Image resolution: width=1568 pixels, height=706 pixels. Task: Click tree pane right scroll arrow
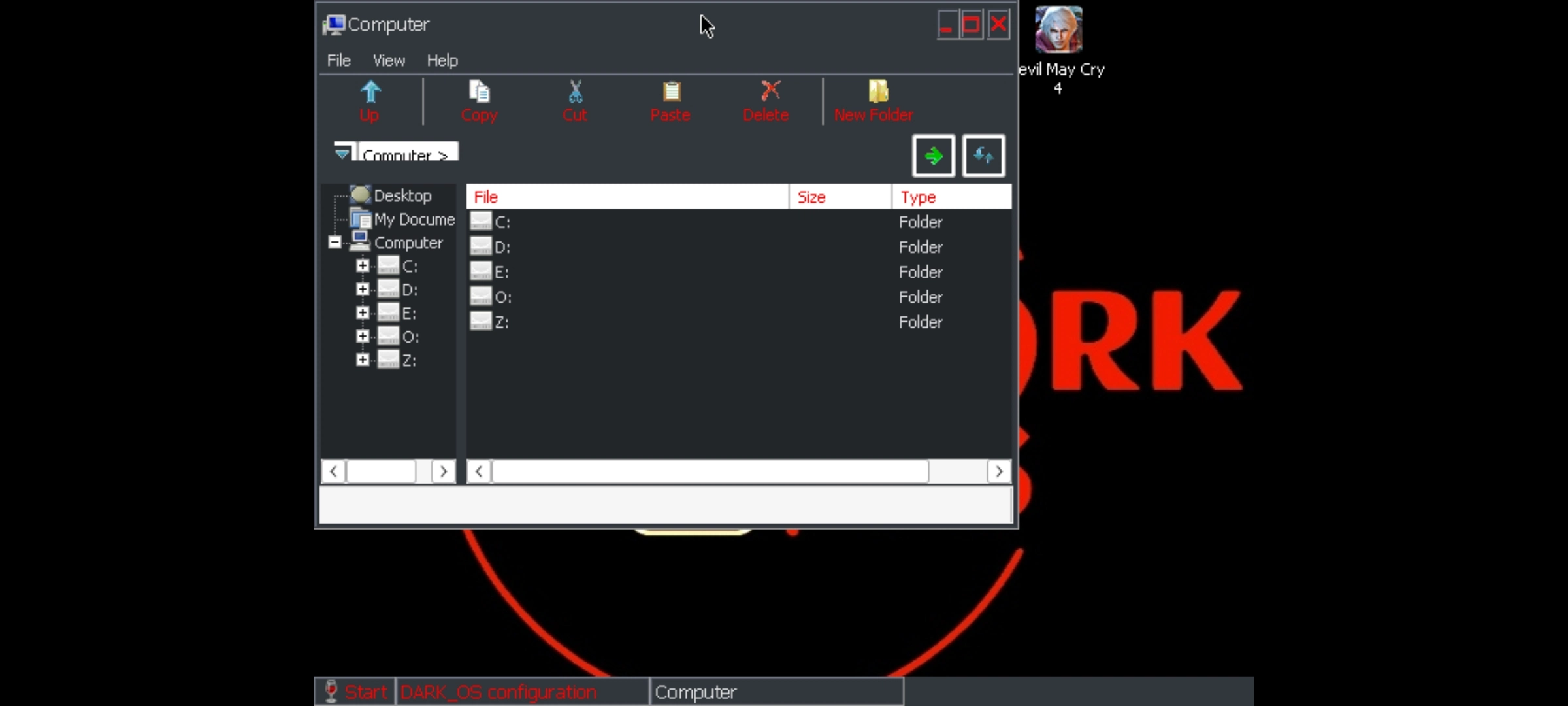(444, 471)
